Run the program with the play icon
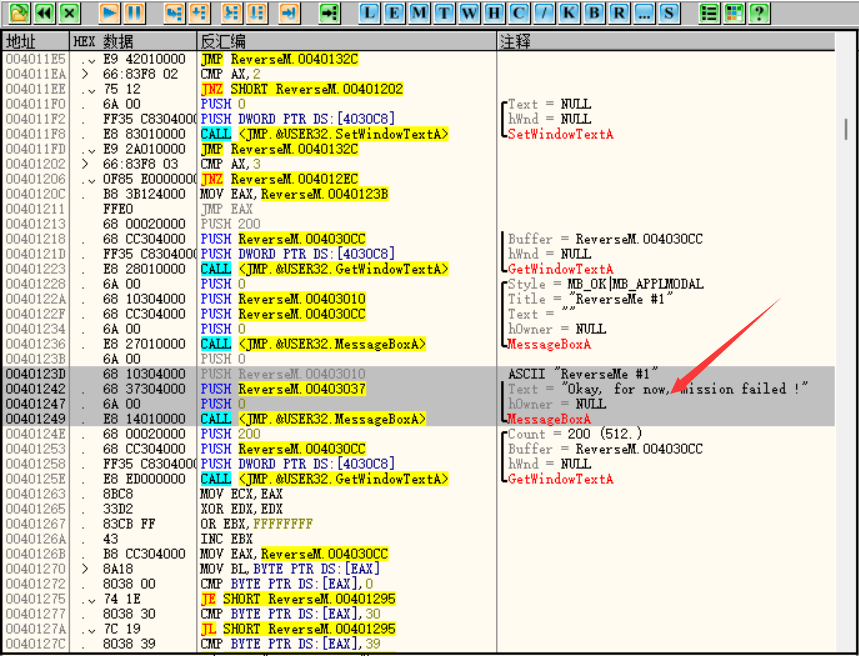859x656 pixels. click(x=109, y=13)
